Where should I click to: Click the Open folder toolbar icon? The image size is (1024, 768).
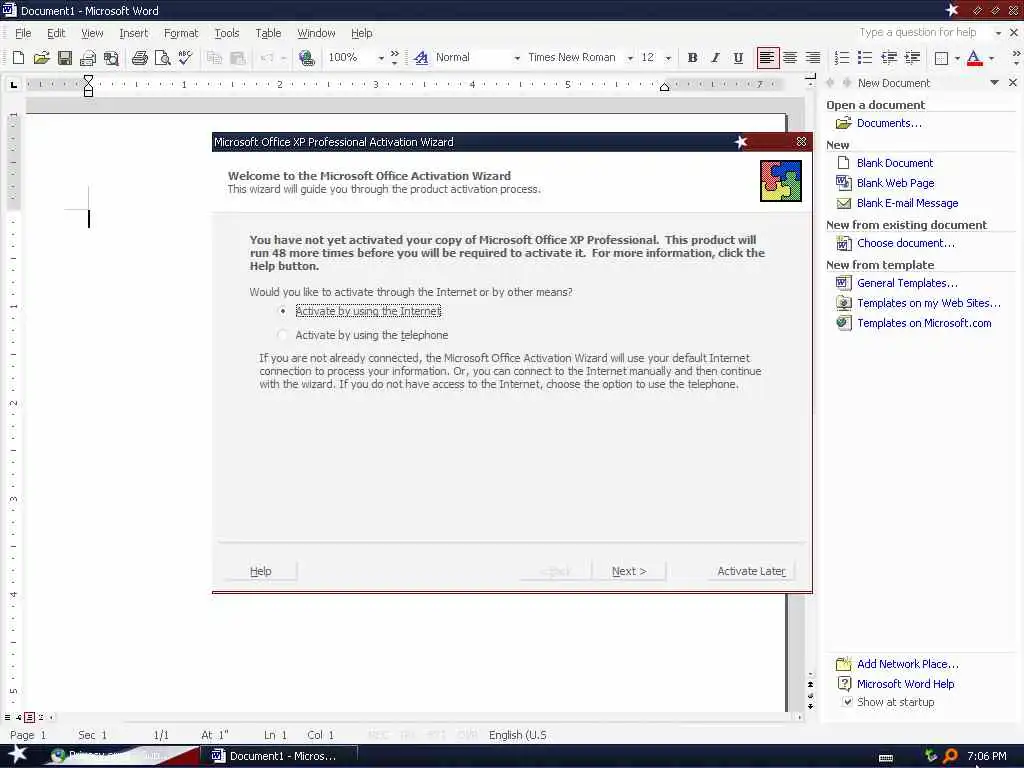41,57
